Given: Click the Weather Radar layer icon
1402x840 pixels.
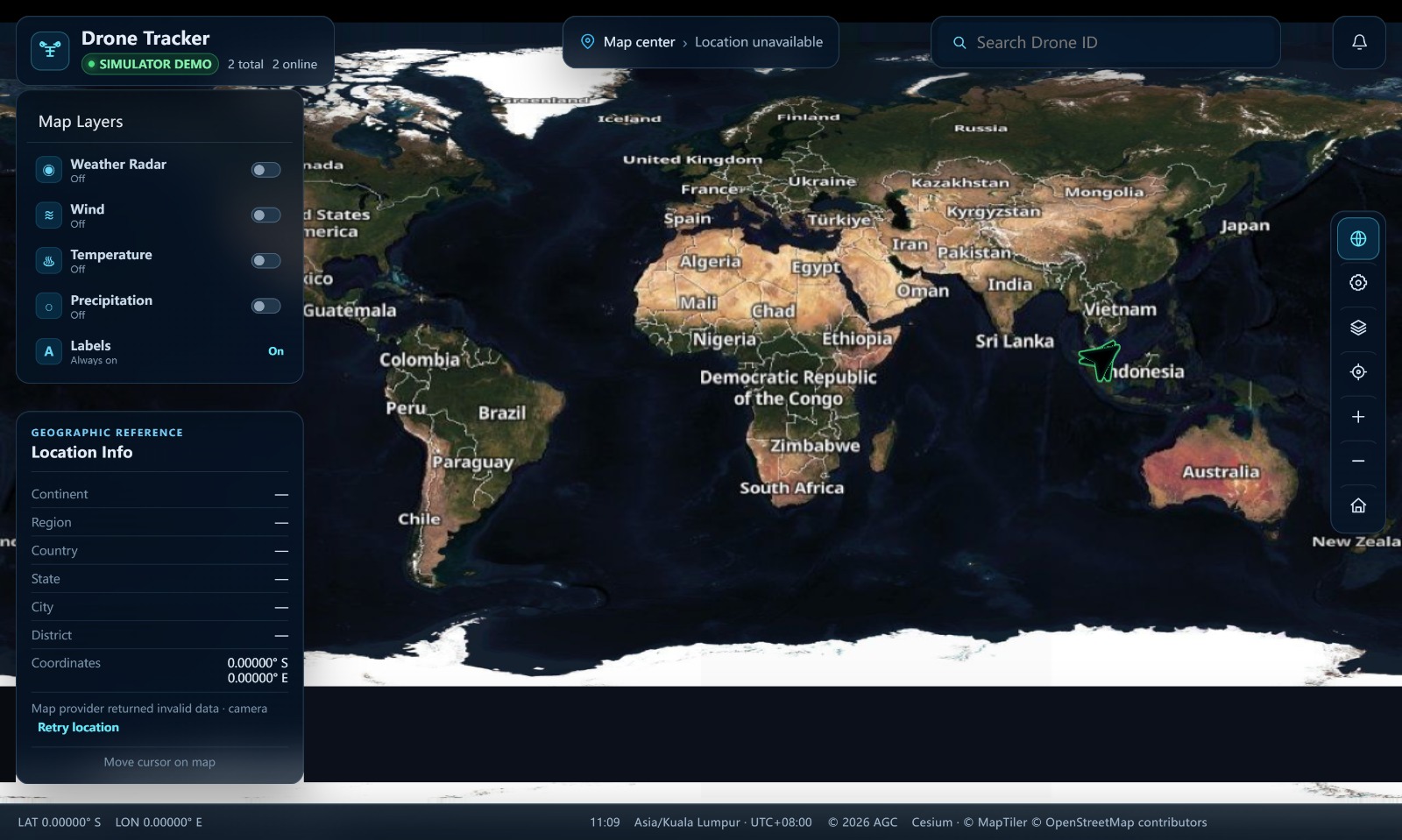Looking at the screenshot, I should 49,170.
